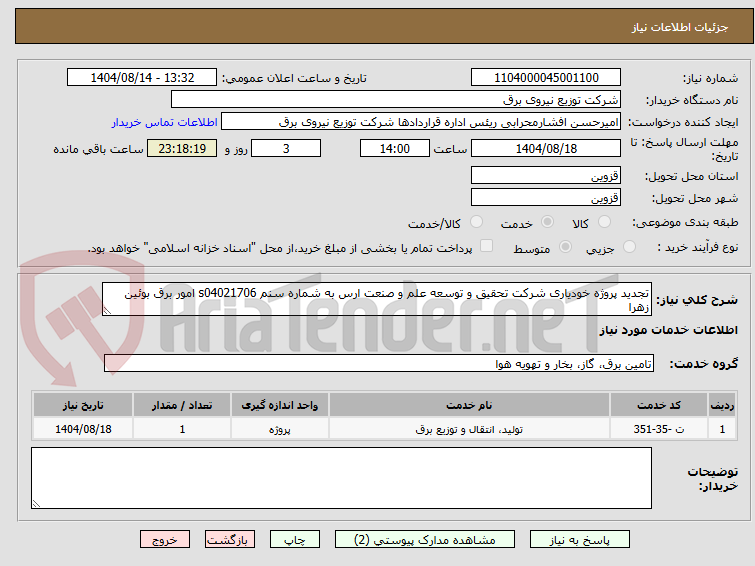
Task: Toggle the اسناد خزانه اسلامی payment checkbox
Action: 487,246
